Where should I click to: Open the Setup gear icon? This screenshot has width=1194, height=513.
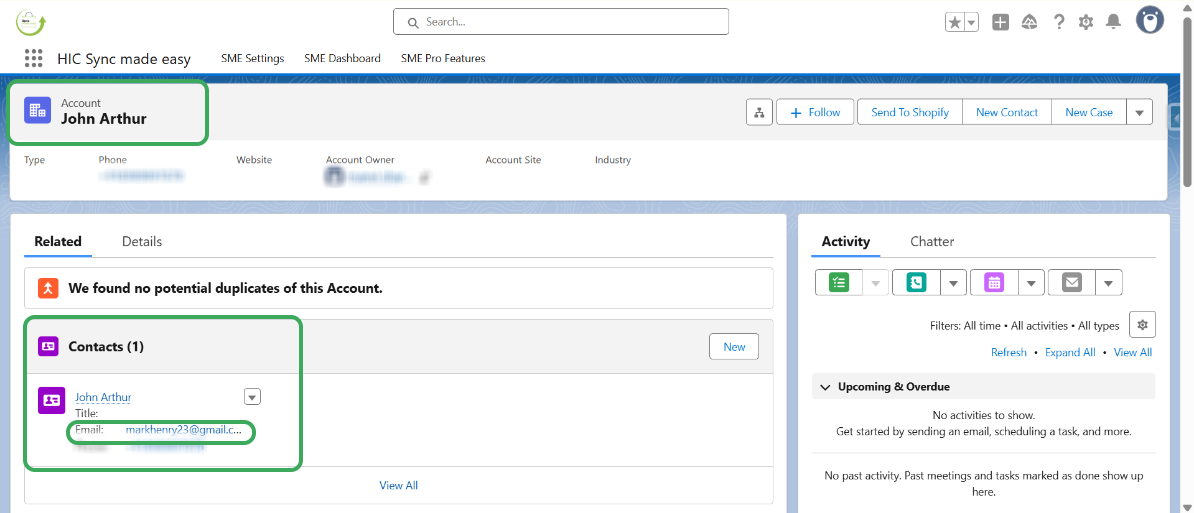pyautogui.click(x=1086, y=22)
